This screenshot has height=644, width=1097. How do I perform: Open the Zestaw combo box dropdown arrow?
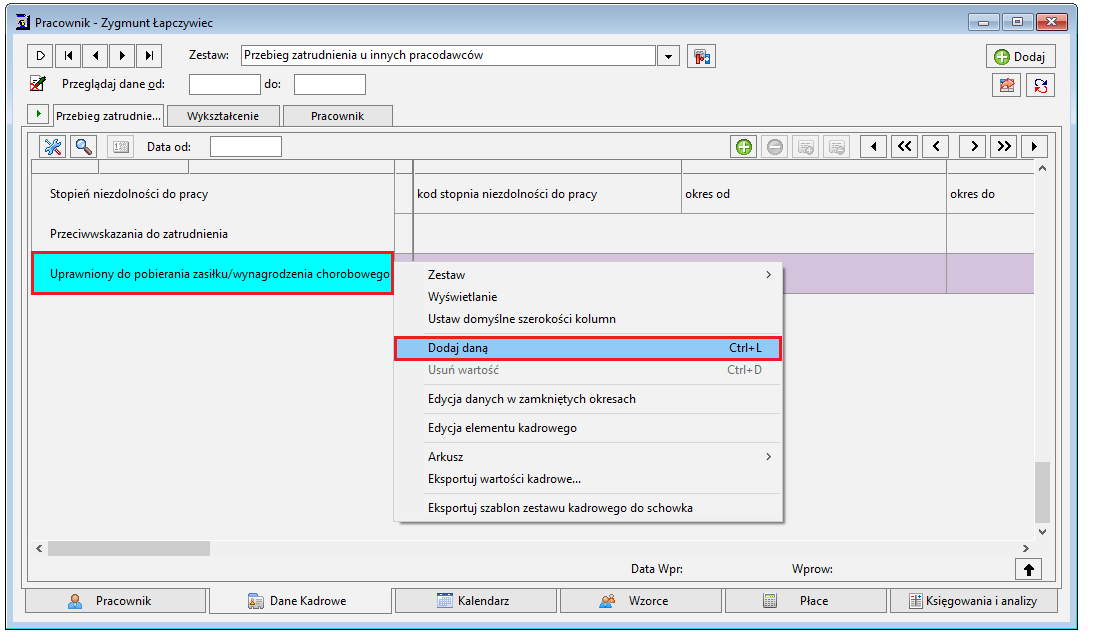[669, 56]
